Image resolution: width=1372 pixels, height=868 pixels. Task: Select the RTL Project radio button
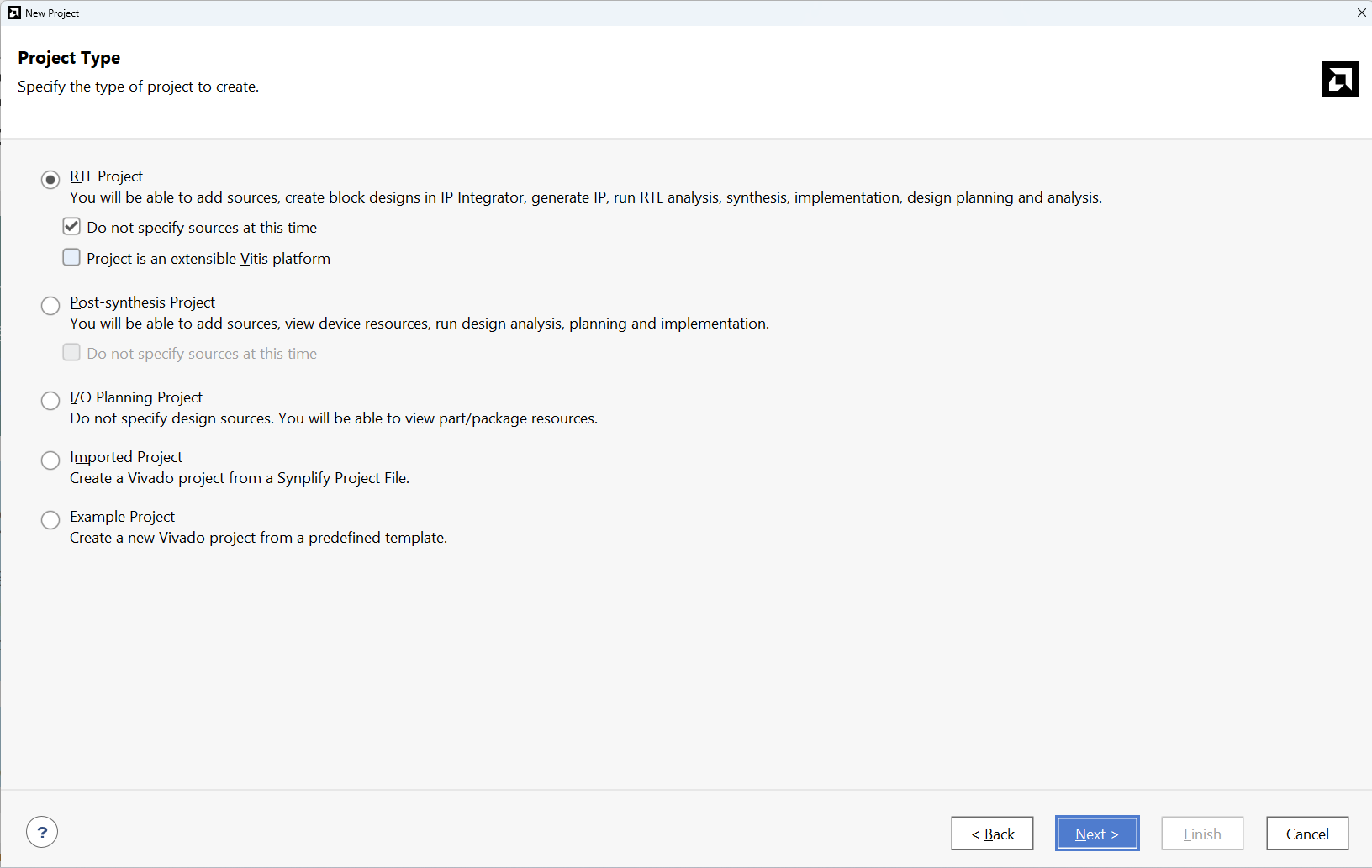coord(50,179)
